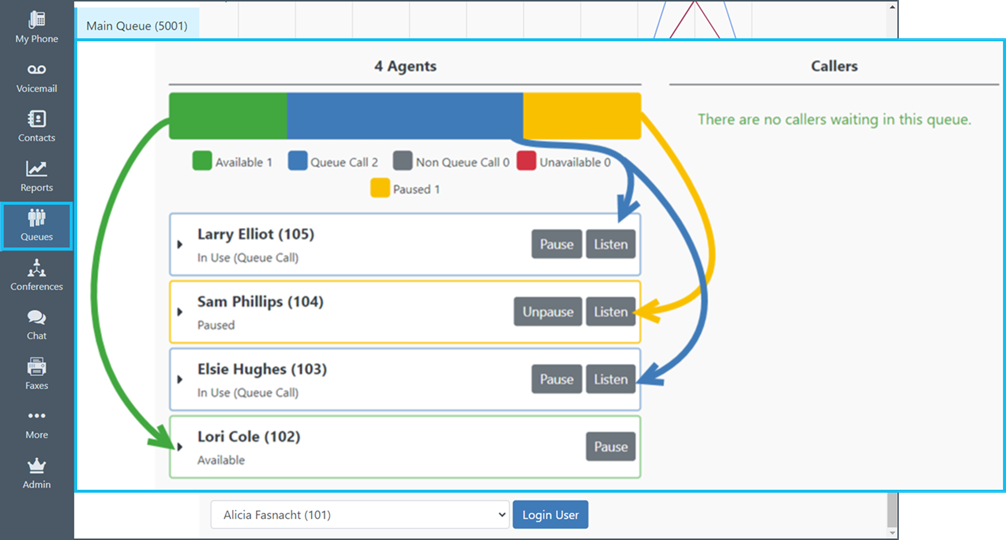Expand Elsie Hughes agent row
Screen dimensions: 1006x540
pyautogui.click(x=180, y=379)
